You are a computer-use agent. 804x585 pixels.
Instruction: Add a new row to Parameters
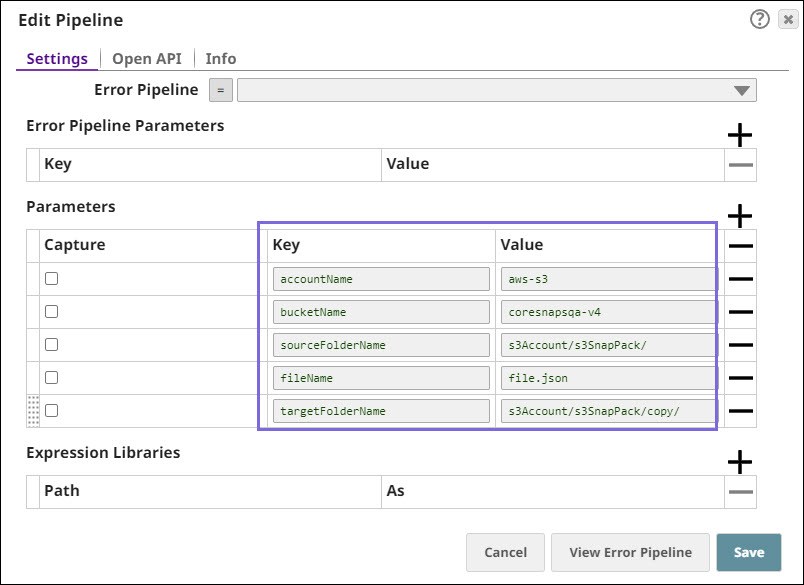click(740, 216)
